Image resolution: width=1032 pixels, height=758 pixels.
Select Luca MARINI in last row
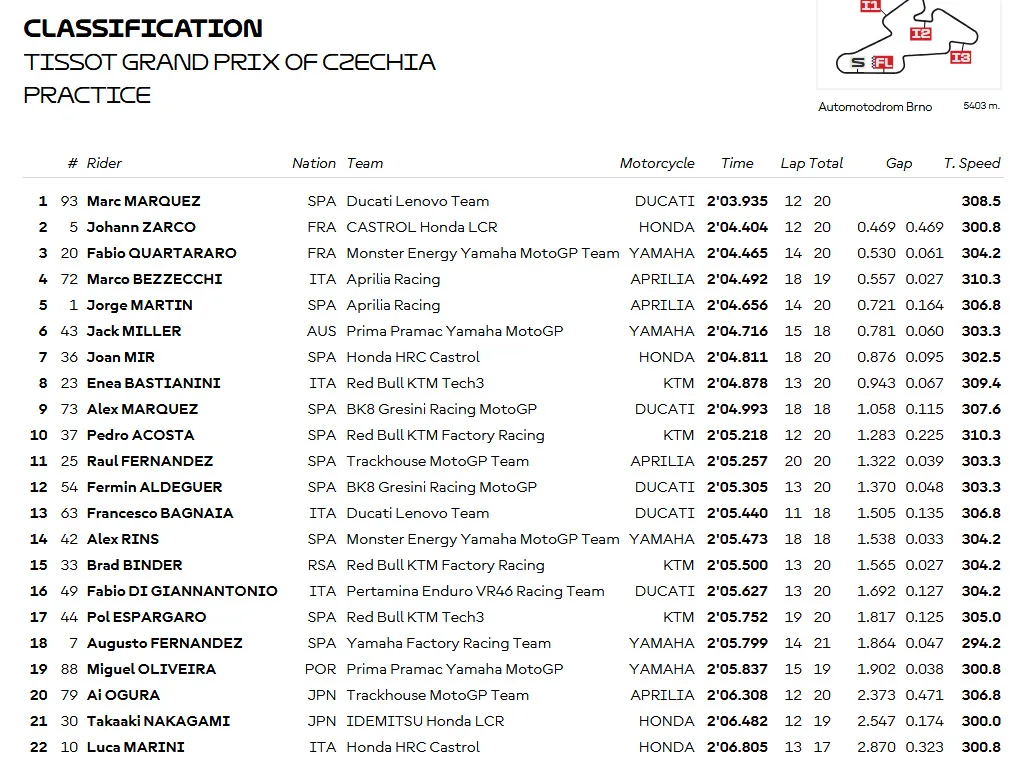[136, 747]
